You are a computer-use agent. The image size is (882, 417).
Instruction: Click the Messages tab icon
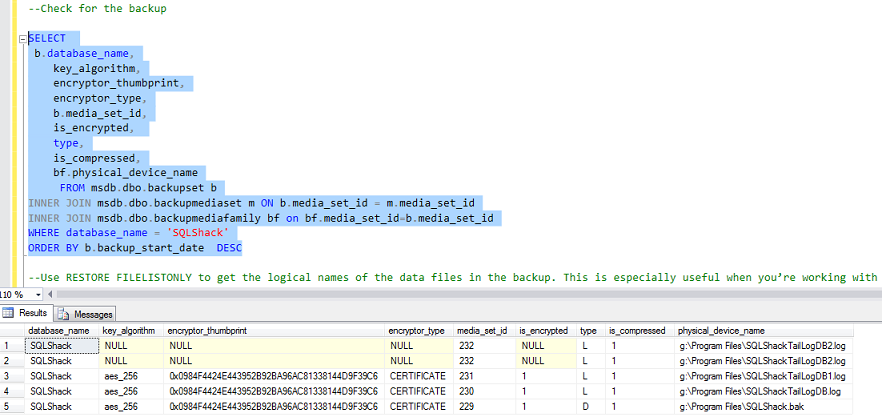pyautogui.click(x=65, y=314)
